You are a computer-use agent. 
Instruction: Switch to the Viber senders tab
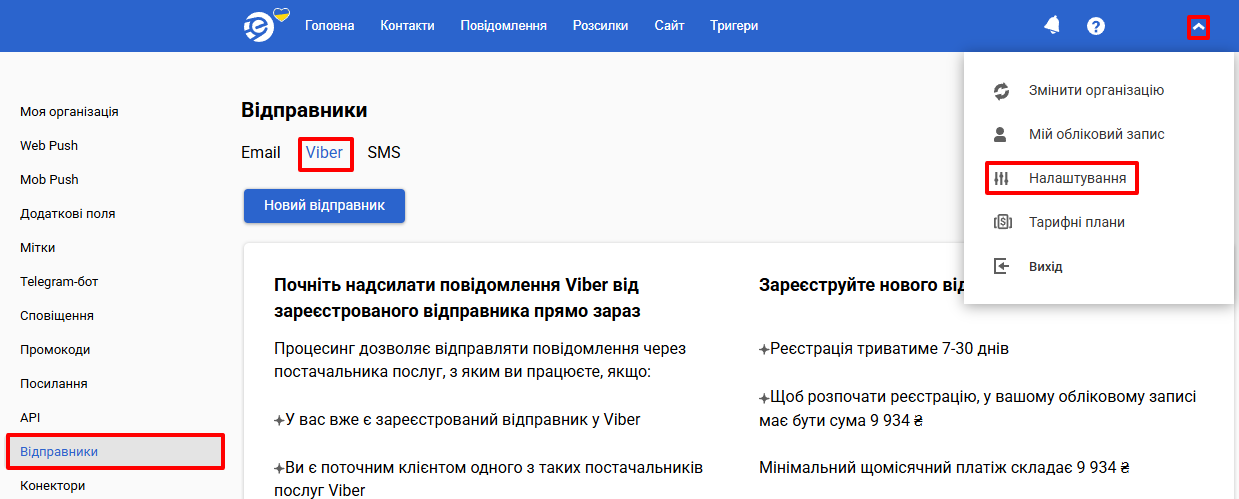pos(324,153)
